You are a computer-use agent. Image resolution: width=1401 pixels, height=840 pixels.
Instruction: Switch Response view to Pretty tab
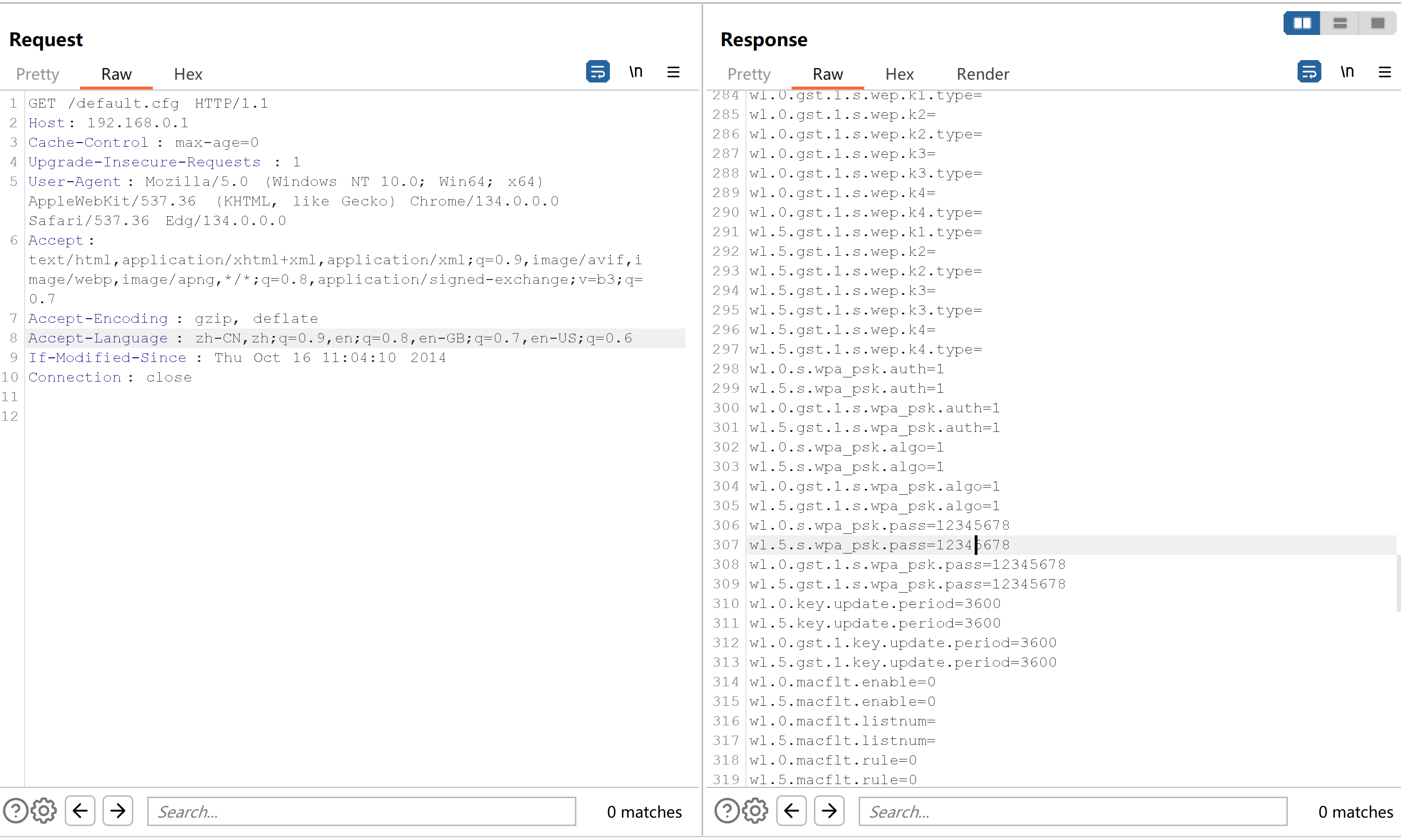(x=748, y=74)
